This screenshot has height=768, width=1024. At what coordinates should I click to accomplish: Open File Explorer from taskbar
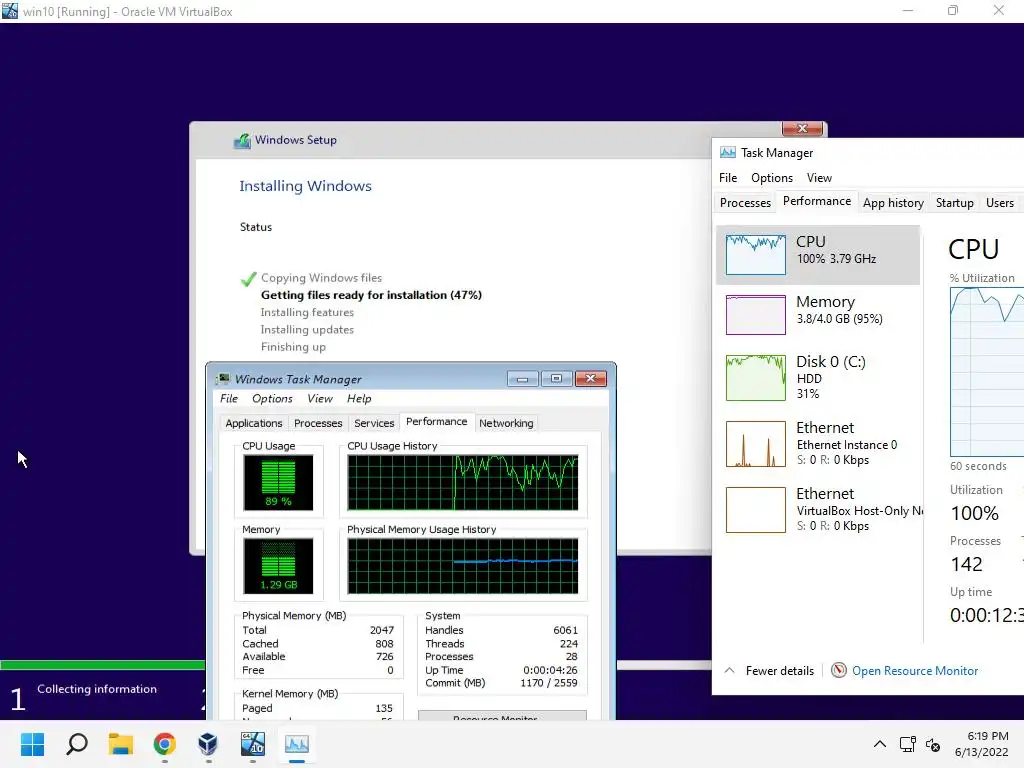[121, 744]
